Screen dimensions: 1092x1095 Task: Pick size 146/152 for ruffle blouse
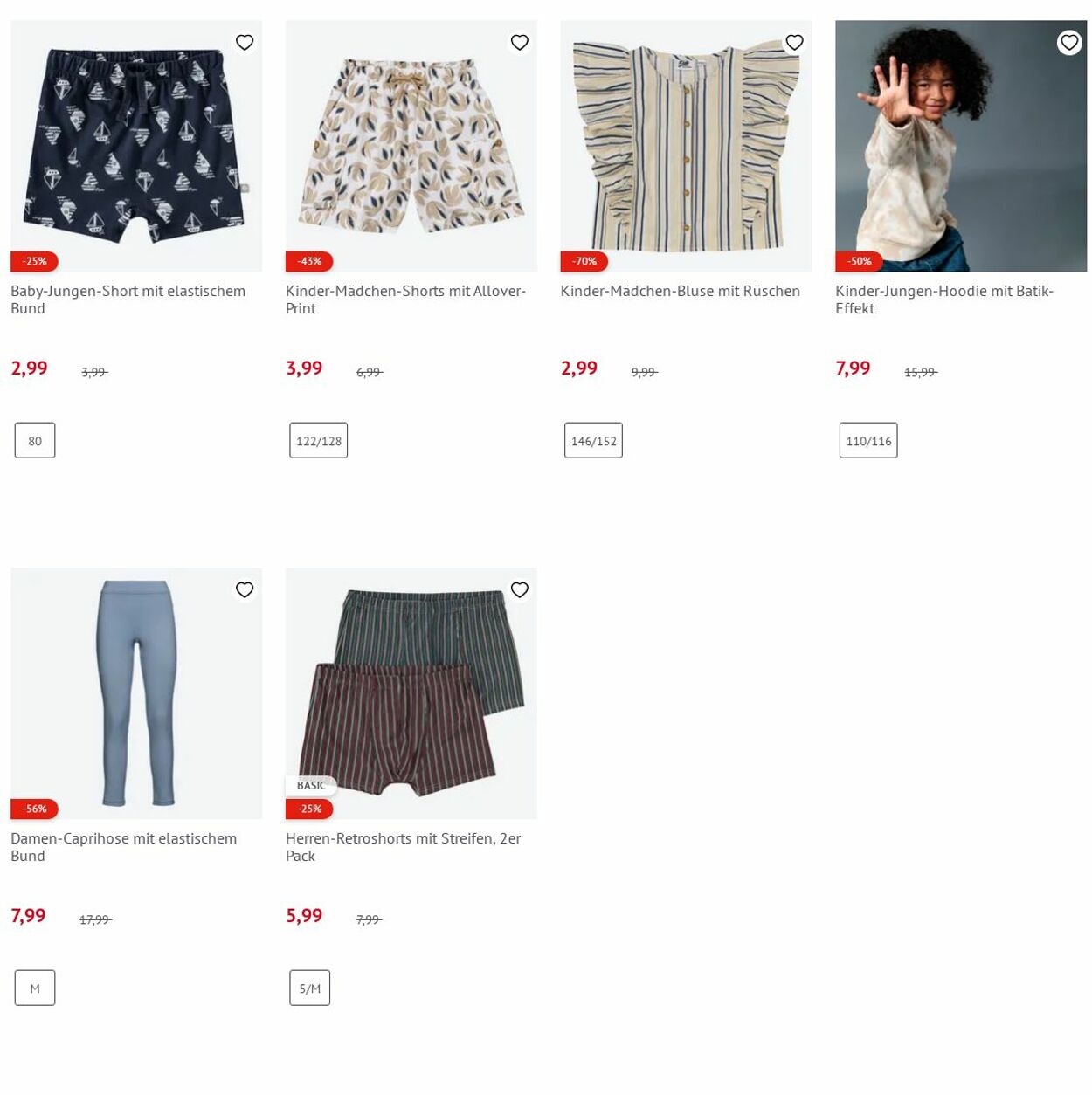pos(594,441)
